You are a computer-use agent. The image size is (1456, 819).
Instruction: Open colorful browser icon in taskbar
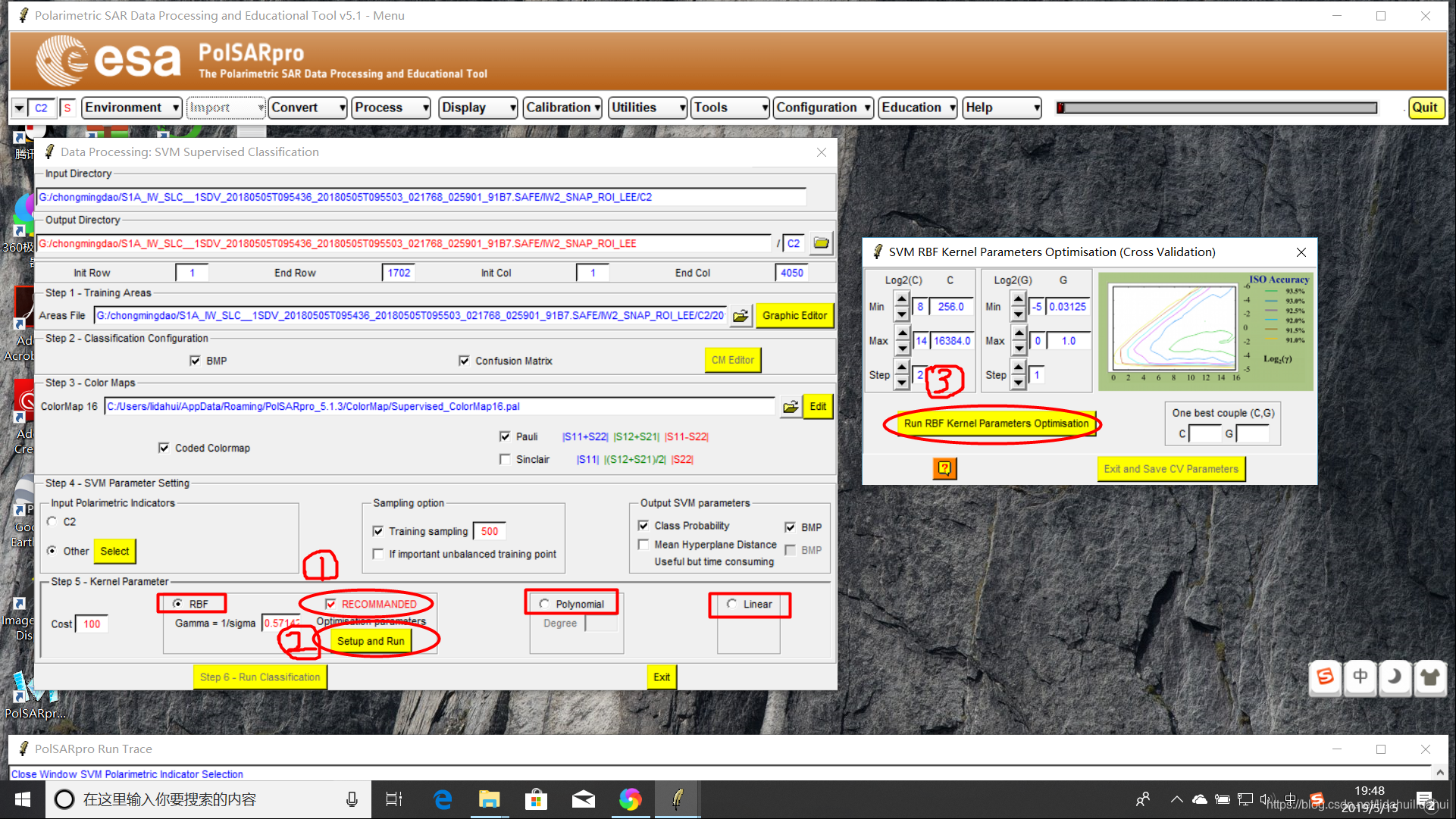tap(631, 799)
